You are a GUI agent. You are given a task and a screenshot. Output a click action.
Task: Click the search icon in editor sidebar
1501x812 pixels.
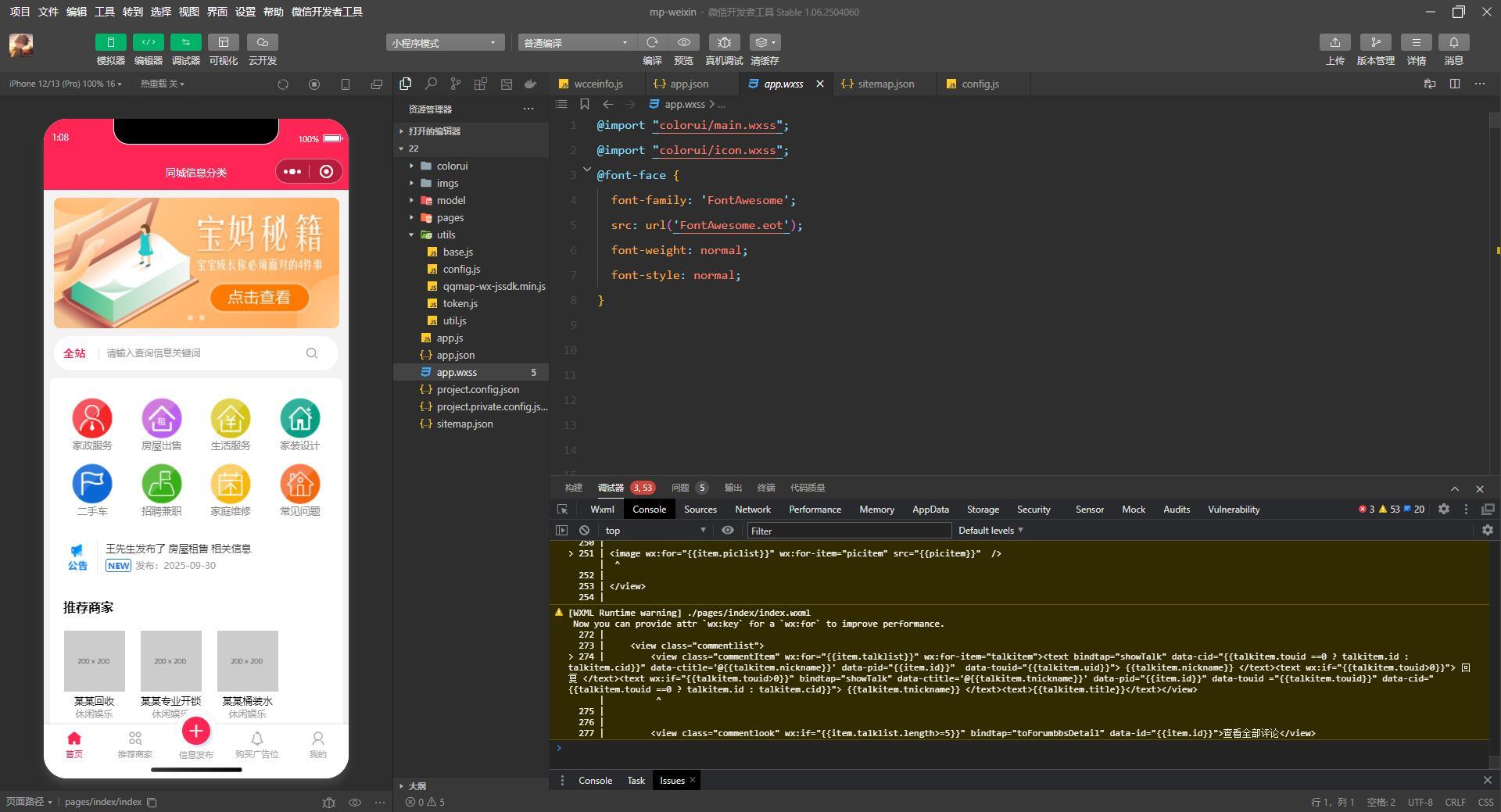coord(431,84)
